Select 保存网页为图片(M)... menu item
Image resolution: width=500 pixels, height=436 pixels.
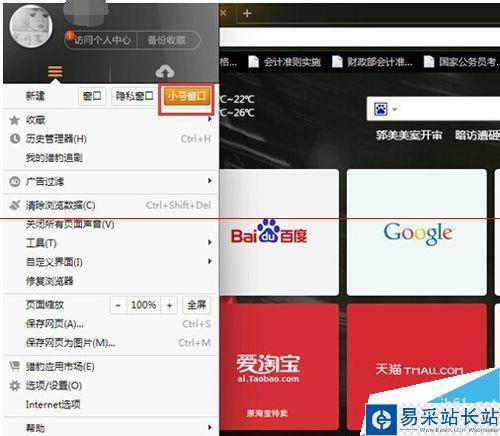pos(110,343)
